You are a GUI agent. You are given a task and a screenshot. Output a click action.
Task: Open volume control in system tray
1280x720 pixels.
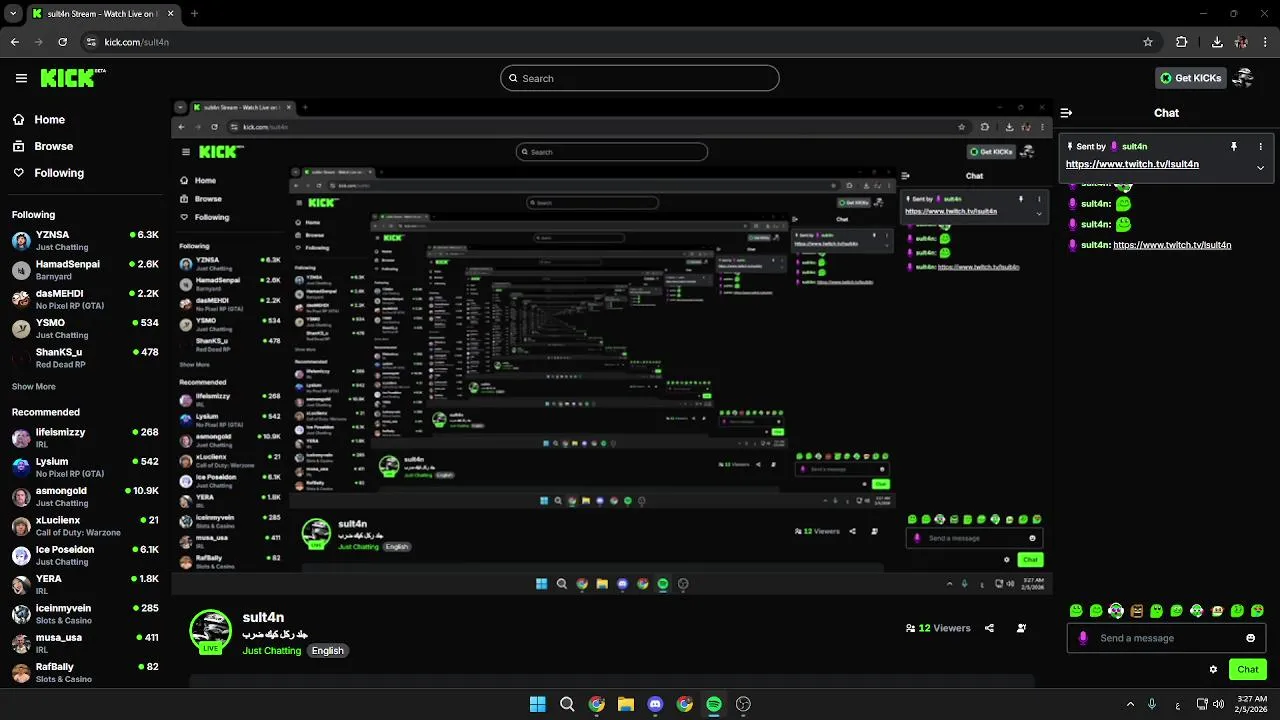click(x=1218, y=704)
